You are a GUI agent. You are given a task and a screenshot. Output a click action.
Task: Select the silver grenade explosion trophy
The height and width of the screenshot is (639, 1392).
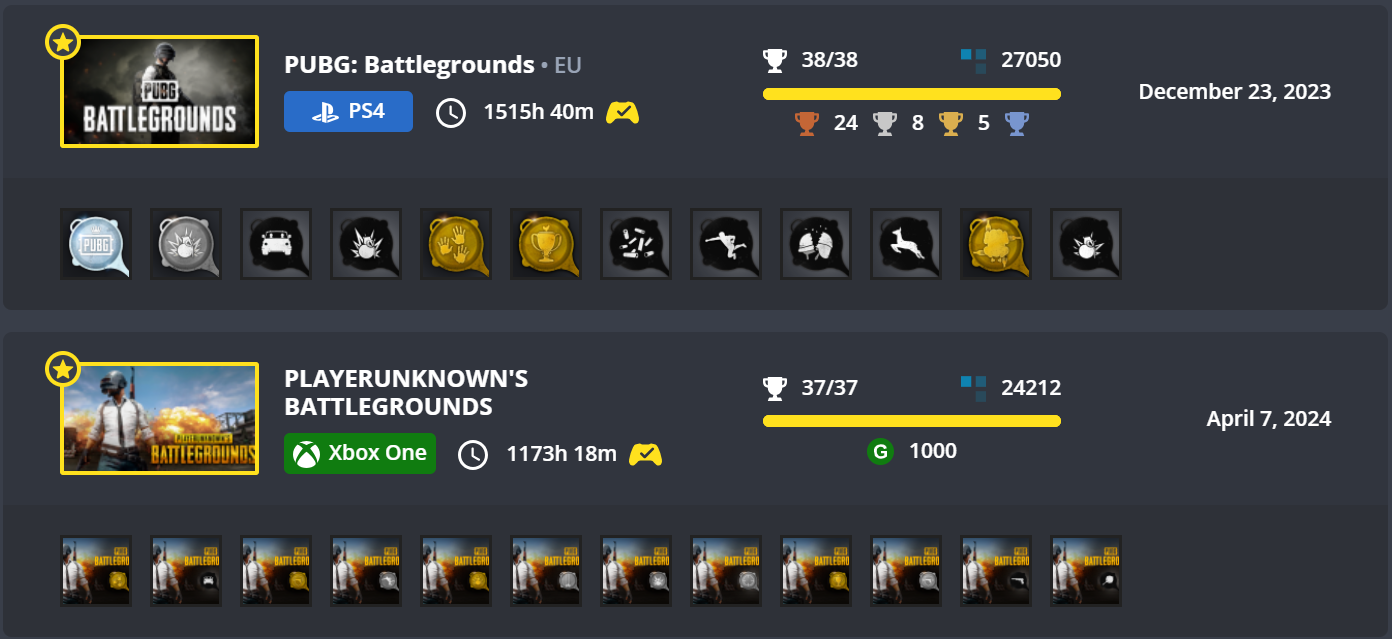pyautogui.click(x=186, y=244)
